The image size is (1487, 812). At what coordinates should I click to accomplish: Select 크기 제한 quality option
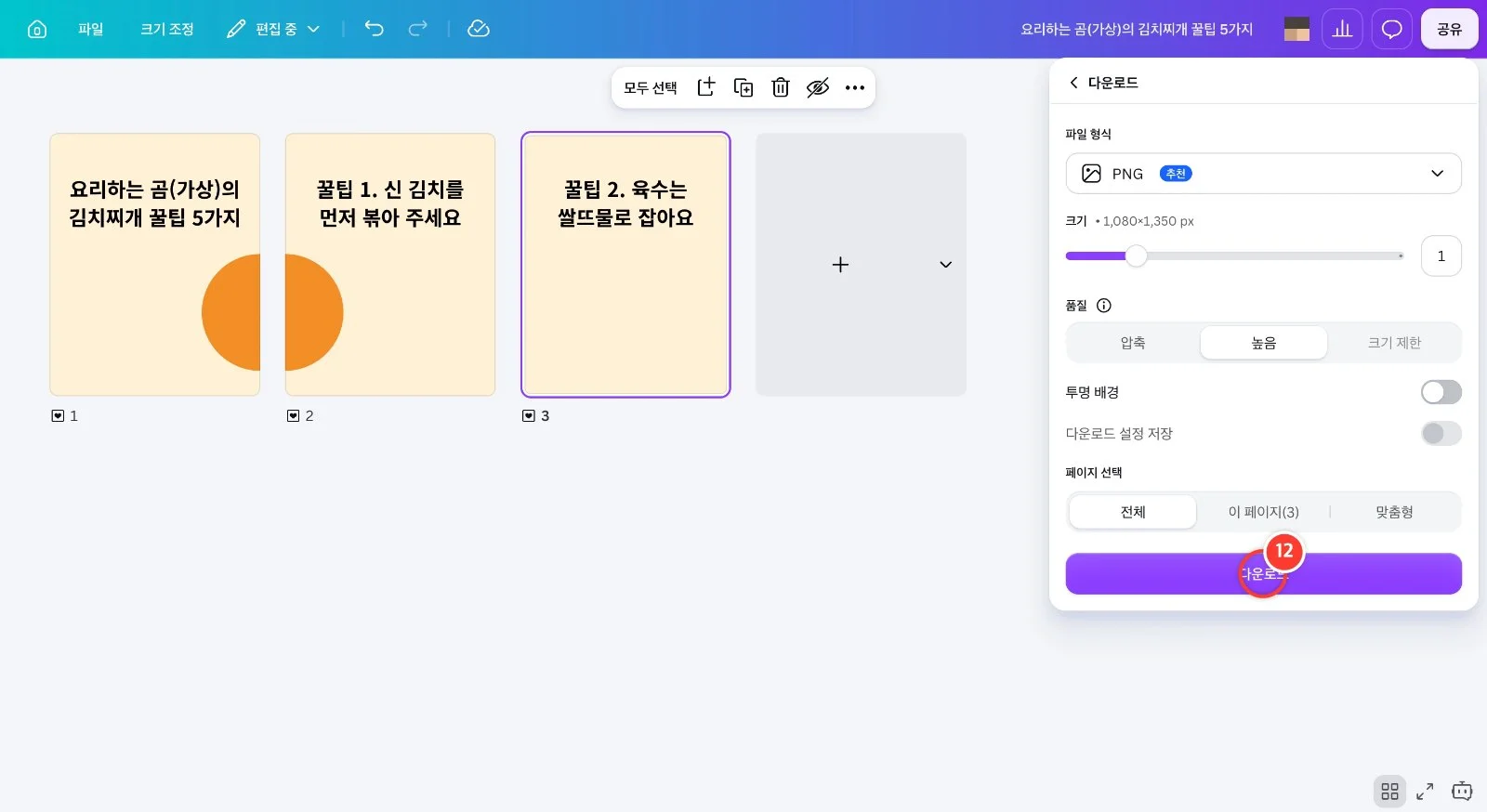tap(1394, 343)
